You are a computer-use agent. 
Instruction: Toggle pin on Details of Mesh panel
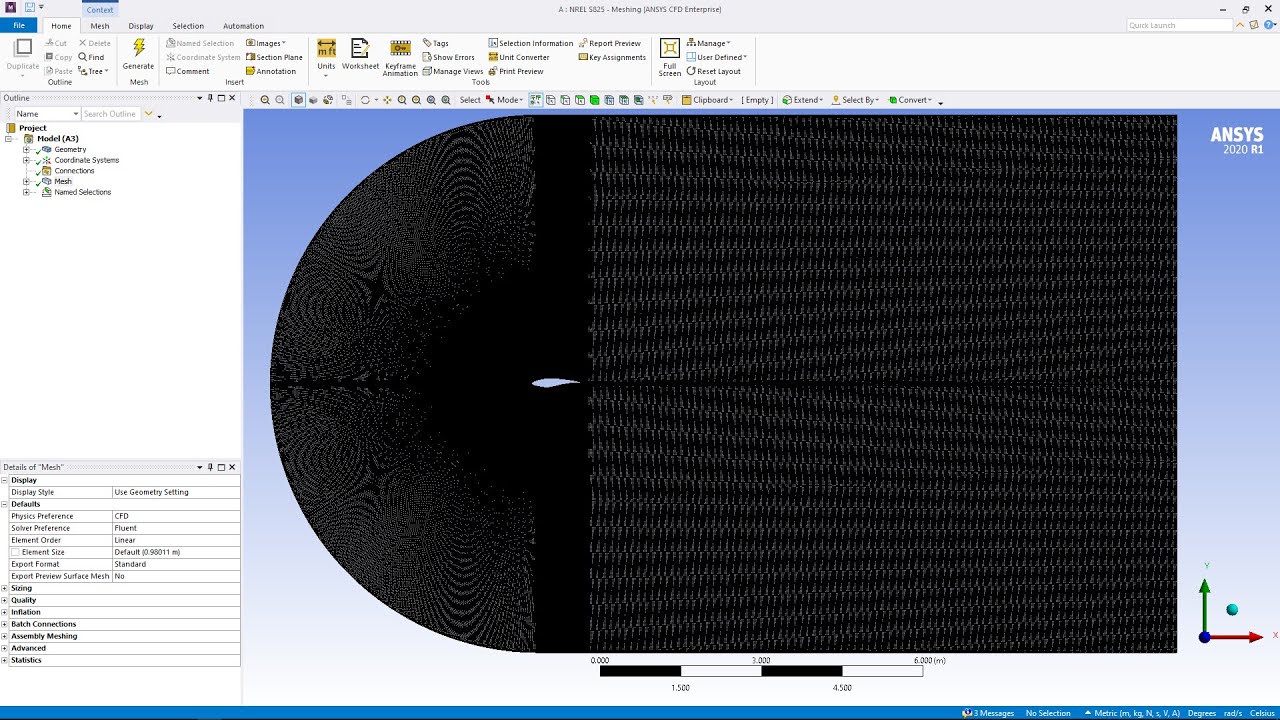tap(210, 467)
